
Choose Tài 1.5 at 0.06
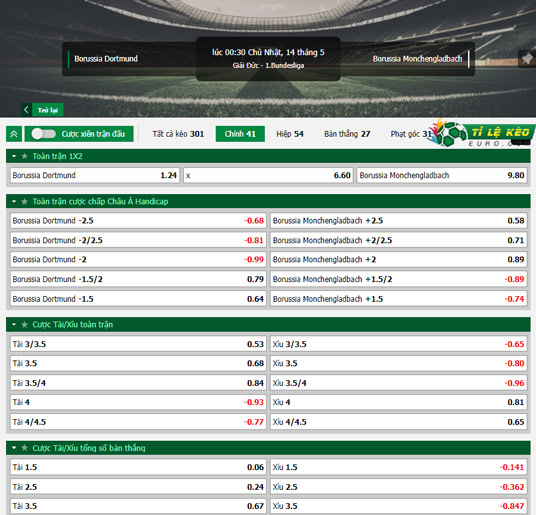click(x=138, y=467)
